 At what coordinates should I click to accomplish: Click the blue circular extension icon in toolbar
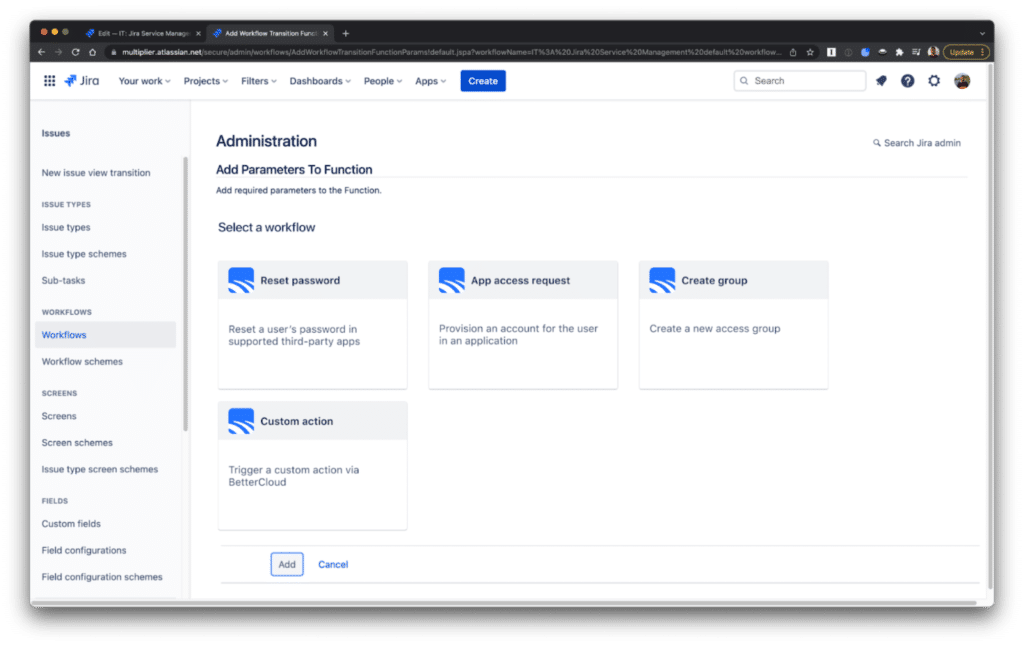coord(865,52)
